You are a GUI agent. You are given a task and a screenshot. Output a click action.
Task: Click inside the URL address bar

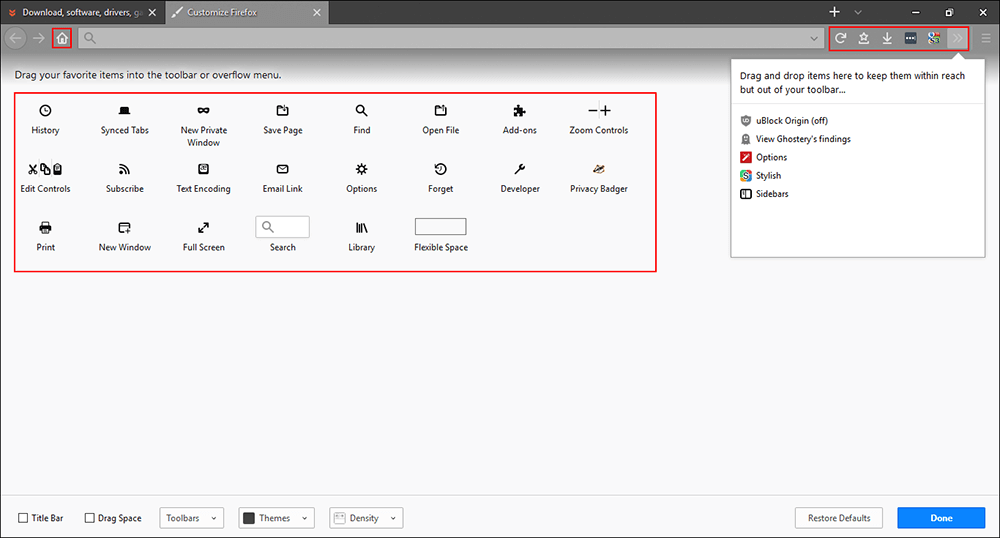tap(452, 38)
